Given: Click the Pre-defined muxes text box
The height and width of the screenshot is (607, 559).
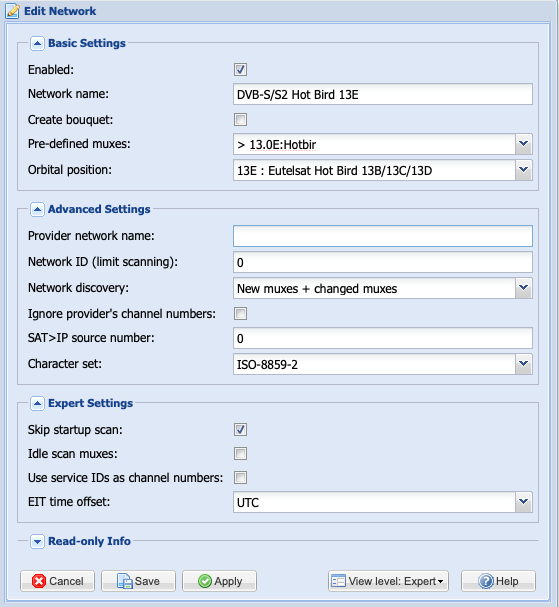Looking at the screenshot, I should [x=374, y=144].
